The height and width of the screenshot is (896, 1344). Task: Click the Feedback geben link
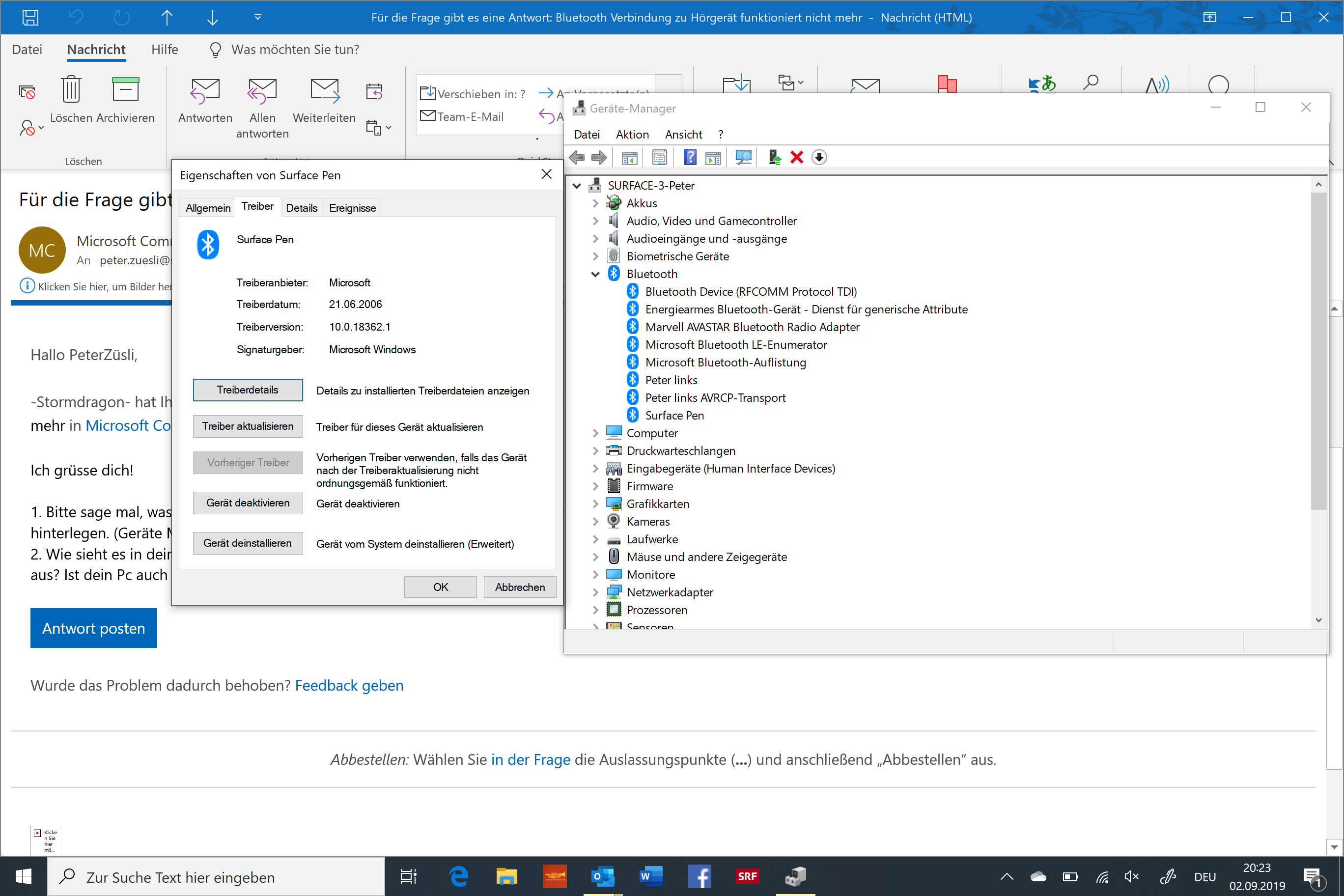(x=349, y=686)
